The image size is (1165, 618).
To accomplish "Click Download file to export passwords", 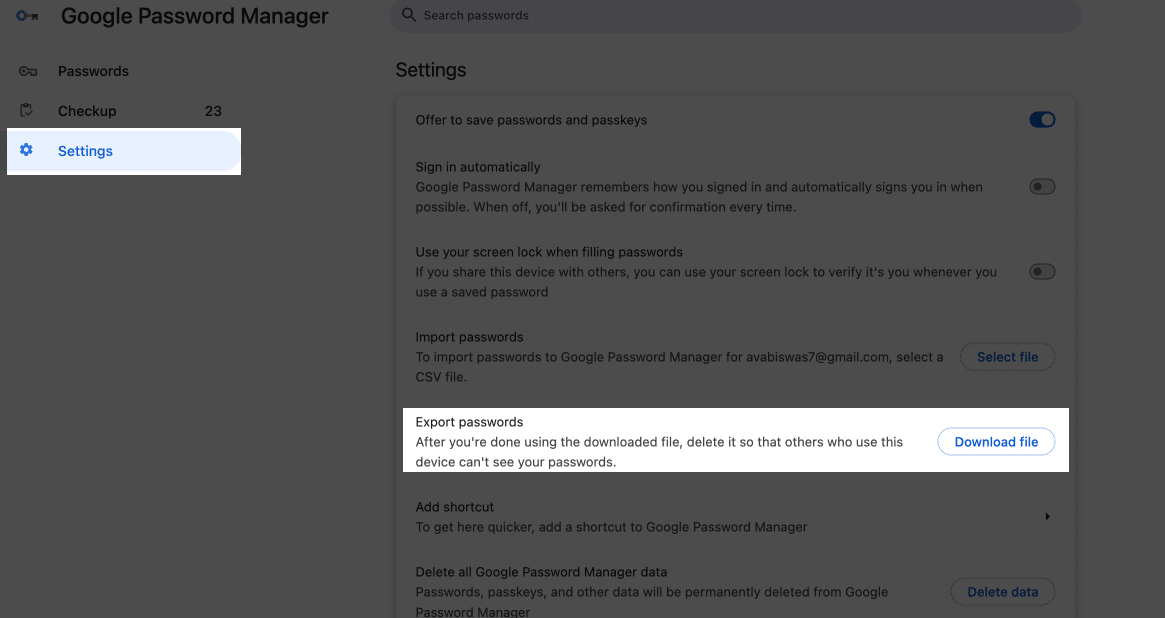I will [996, 441].
